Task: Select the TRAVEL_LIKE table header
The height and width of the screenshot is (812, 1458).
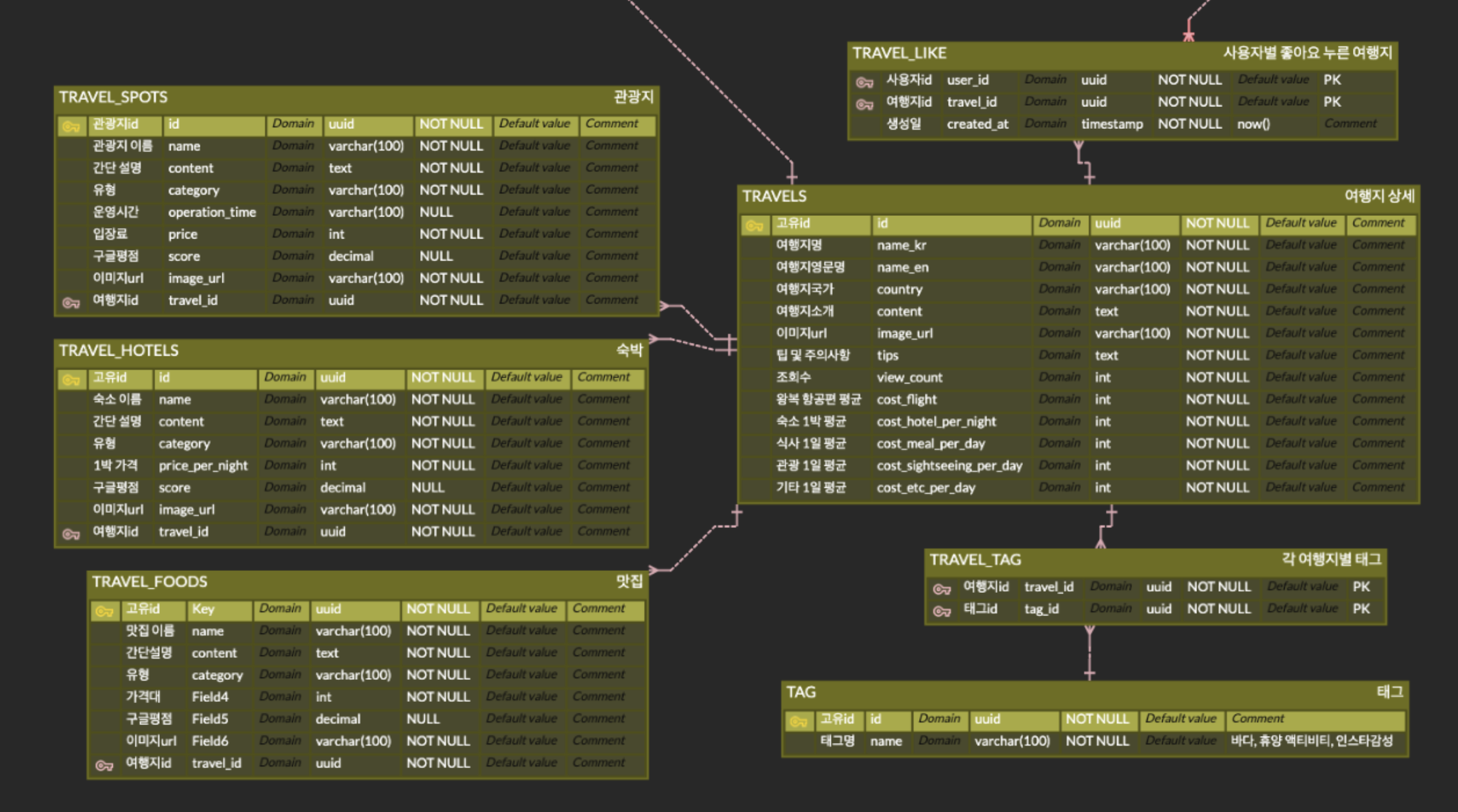Action: tap(899, 53)
